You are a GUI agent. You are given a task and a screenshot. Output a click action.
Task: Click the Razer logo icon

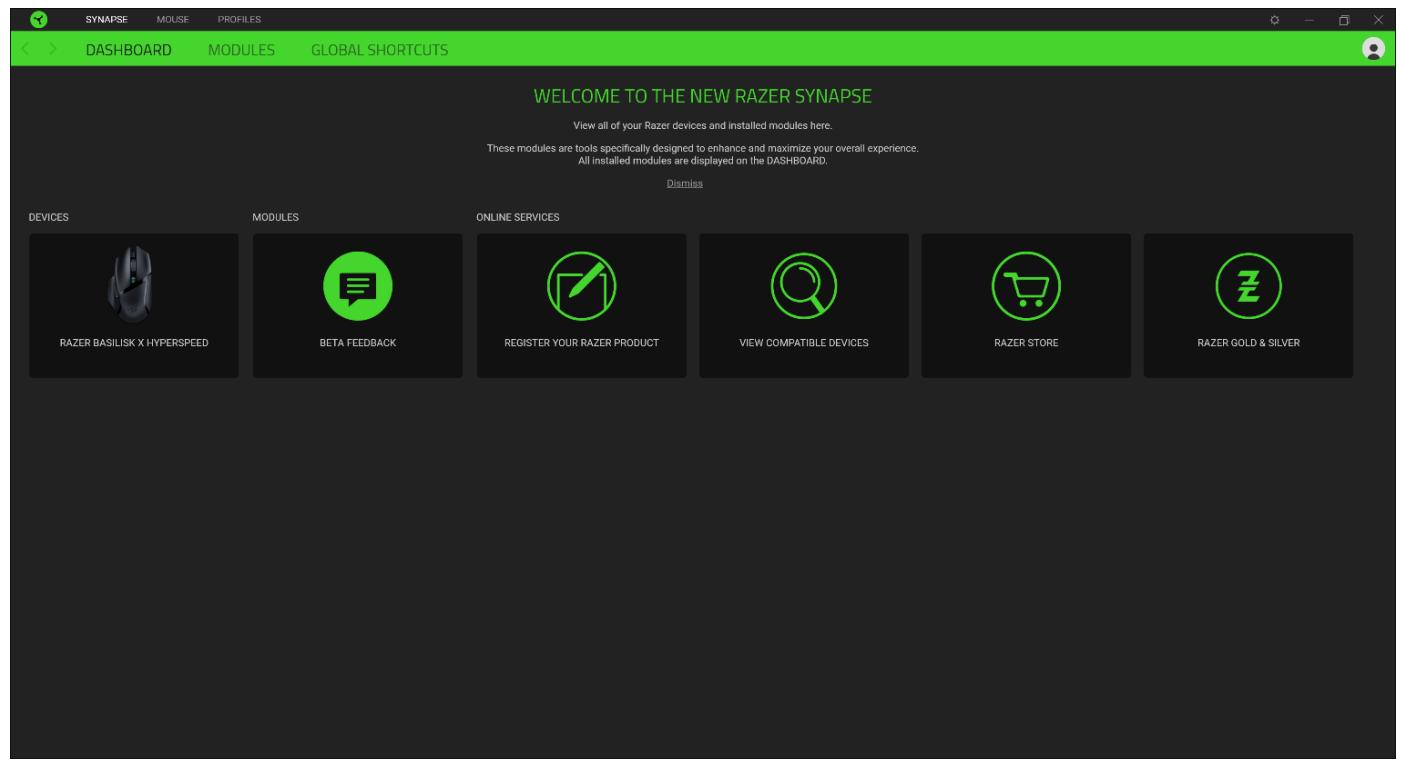[37, 19]
